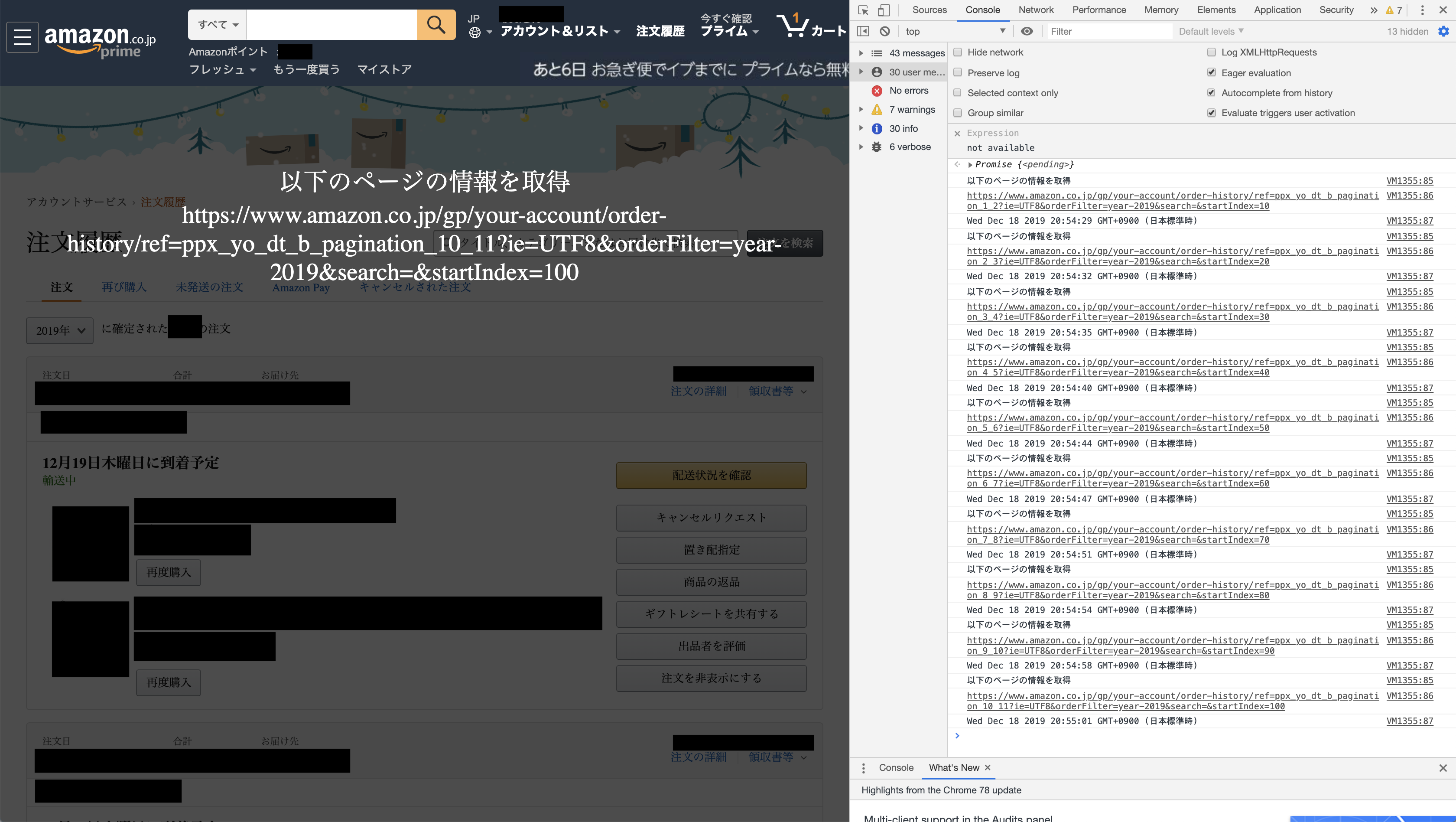
Task: Check Preserve log option
Action: [x=958, y=72]
